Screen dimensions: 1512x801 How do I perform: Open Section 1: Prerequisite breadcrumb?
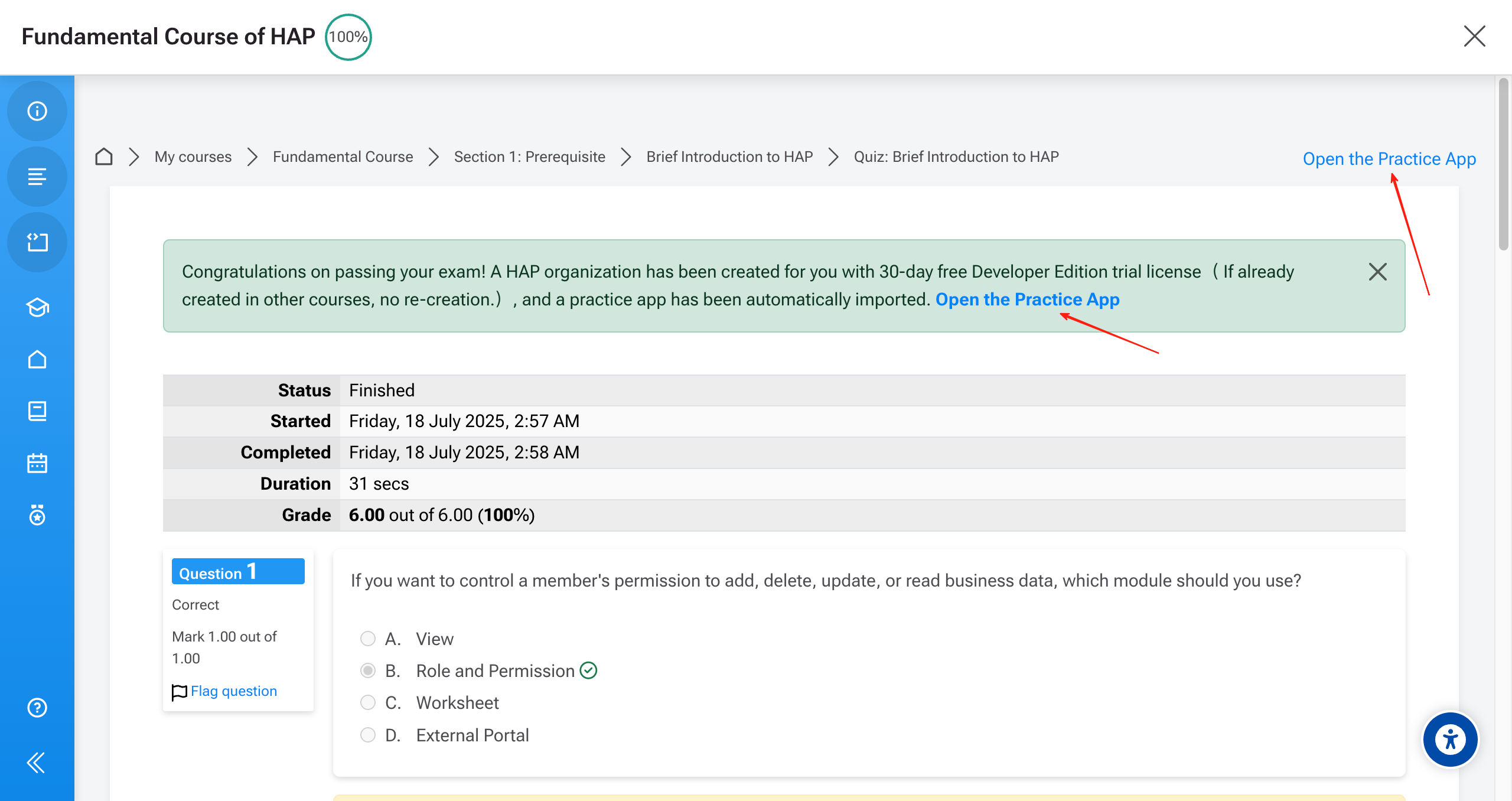tap(530, 157)
